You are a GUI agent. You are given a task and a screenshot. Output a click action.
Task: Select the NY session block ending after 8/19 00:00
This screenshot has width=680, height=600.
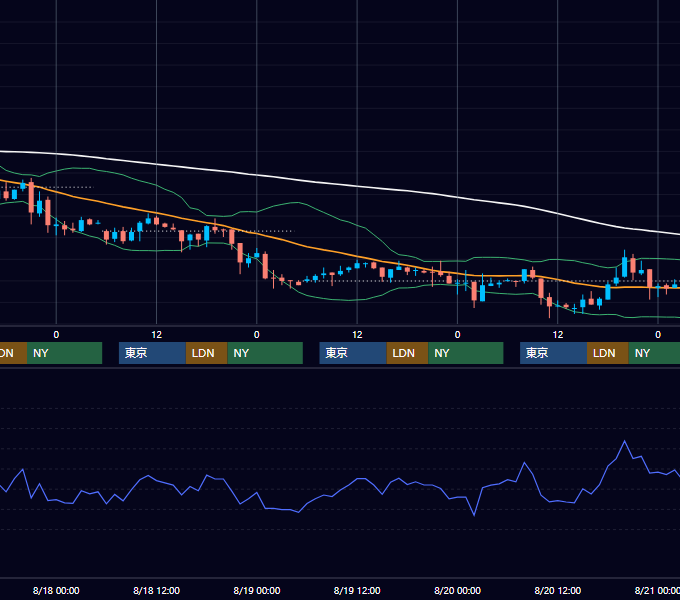coord(265,353)
